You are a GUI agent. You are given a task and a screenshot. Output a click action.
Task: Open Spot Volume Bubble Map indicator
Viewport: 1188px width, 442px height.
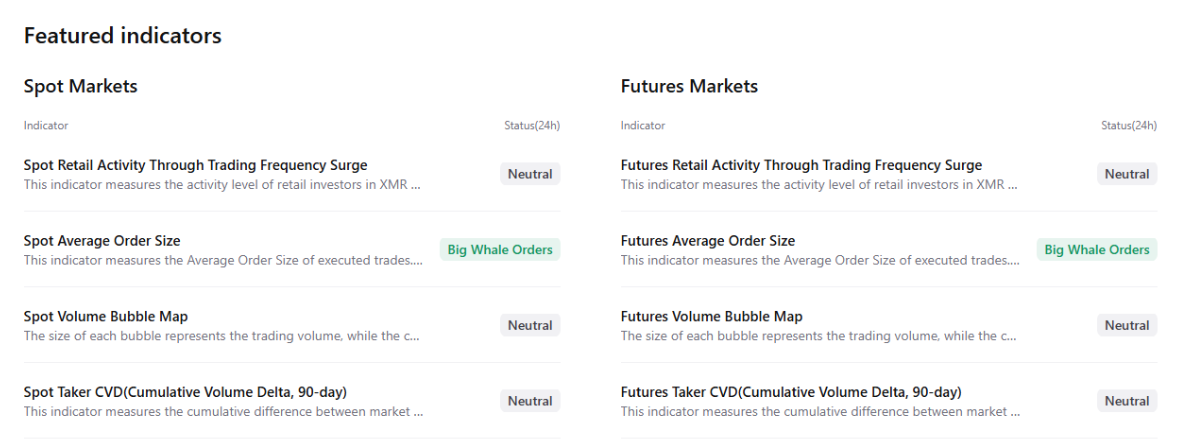click(105, 317)
